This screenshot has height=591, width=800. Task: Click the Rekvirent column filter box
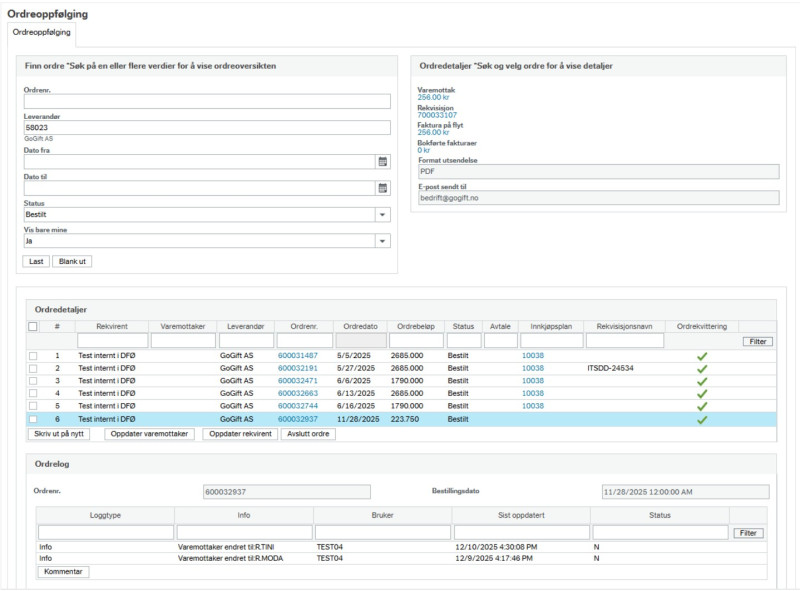pos(113,340)
